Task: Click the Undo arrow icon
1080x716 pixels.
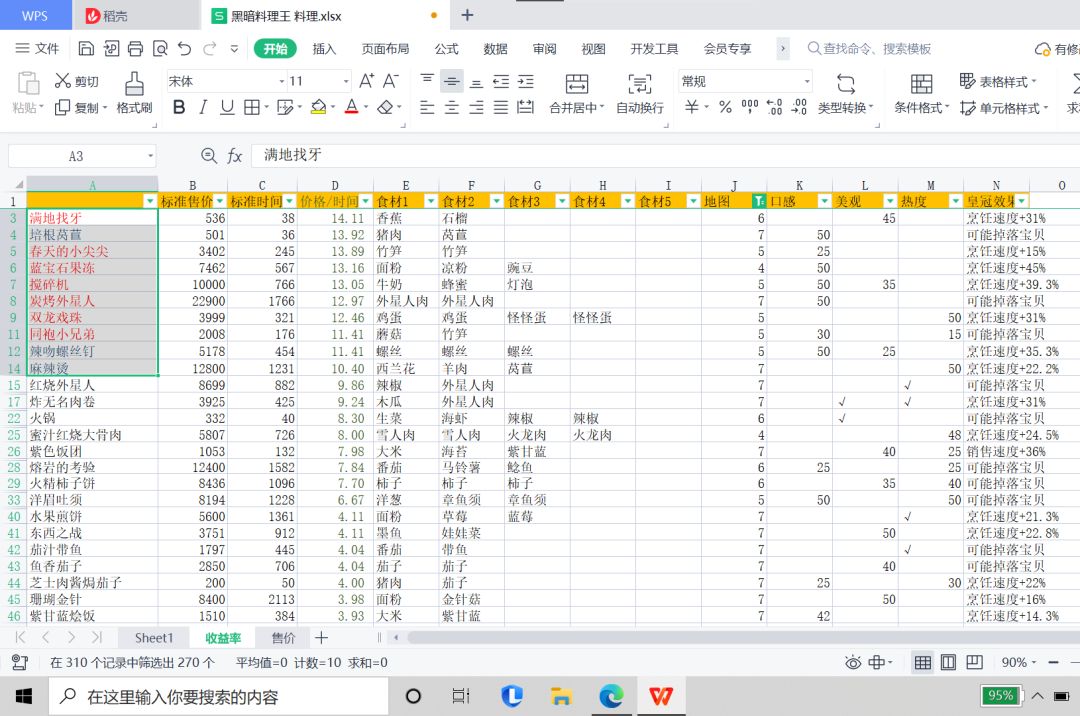Action: pyautogui.click(x=184, y=48)
